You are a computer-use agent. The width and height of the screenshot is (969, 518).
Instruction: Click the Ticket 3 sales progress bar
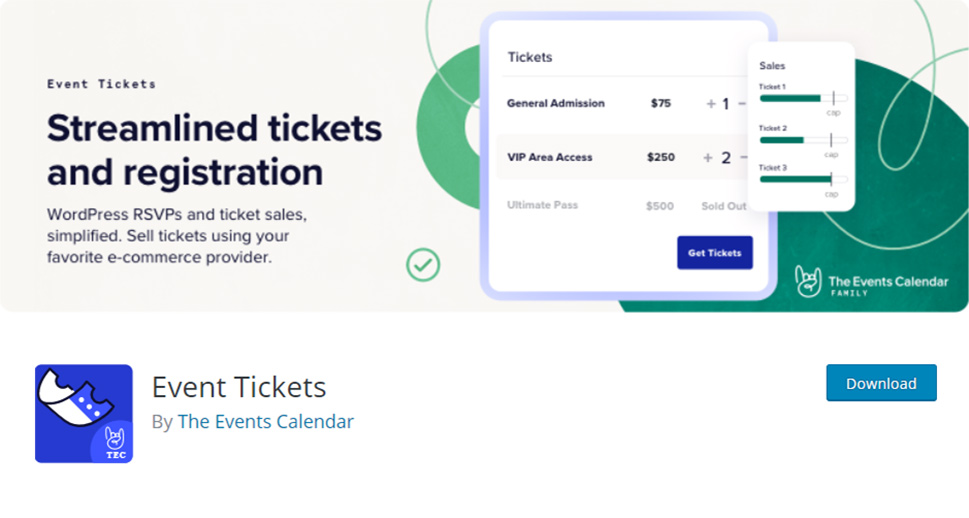(x=803, y=179)
